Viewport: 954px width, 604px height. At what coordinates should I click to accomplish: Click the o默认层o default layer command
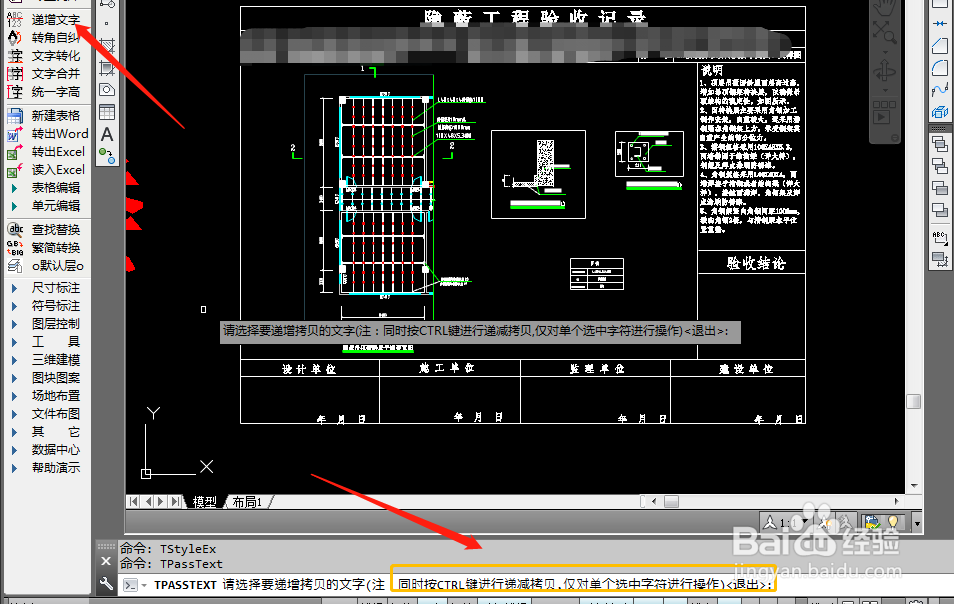(x=46, y=266)
